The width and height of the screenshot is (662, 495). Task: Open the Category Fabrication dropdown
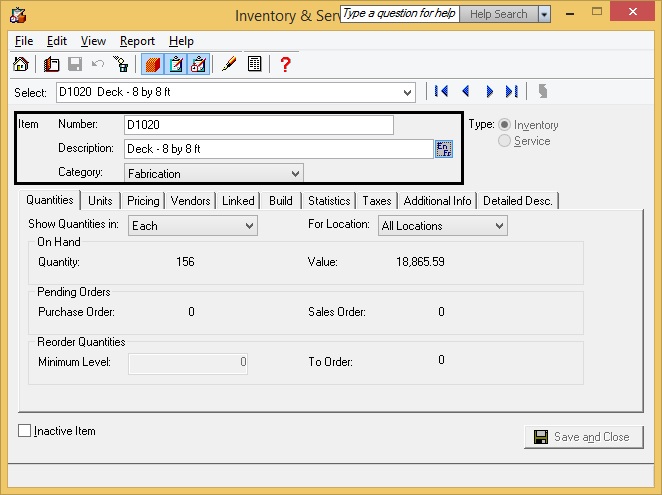click(x=295, y=174)
